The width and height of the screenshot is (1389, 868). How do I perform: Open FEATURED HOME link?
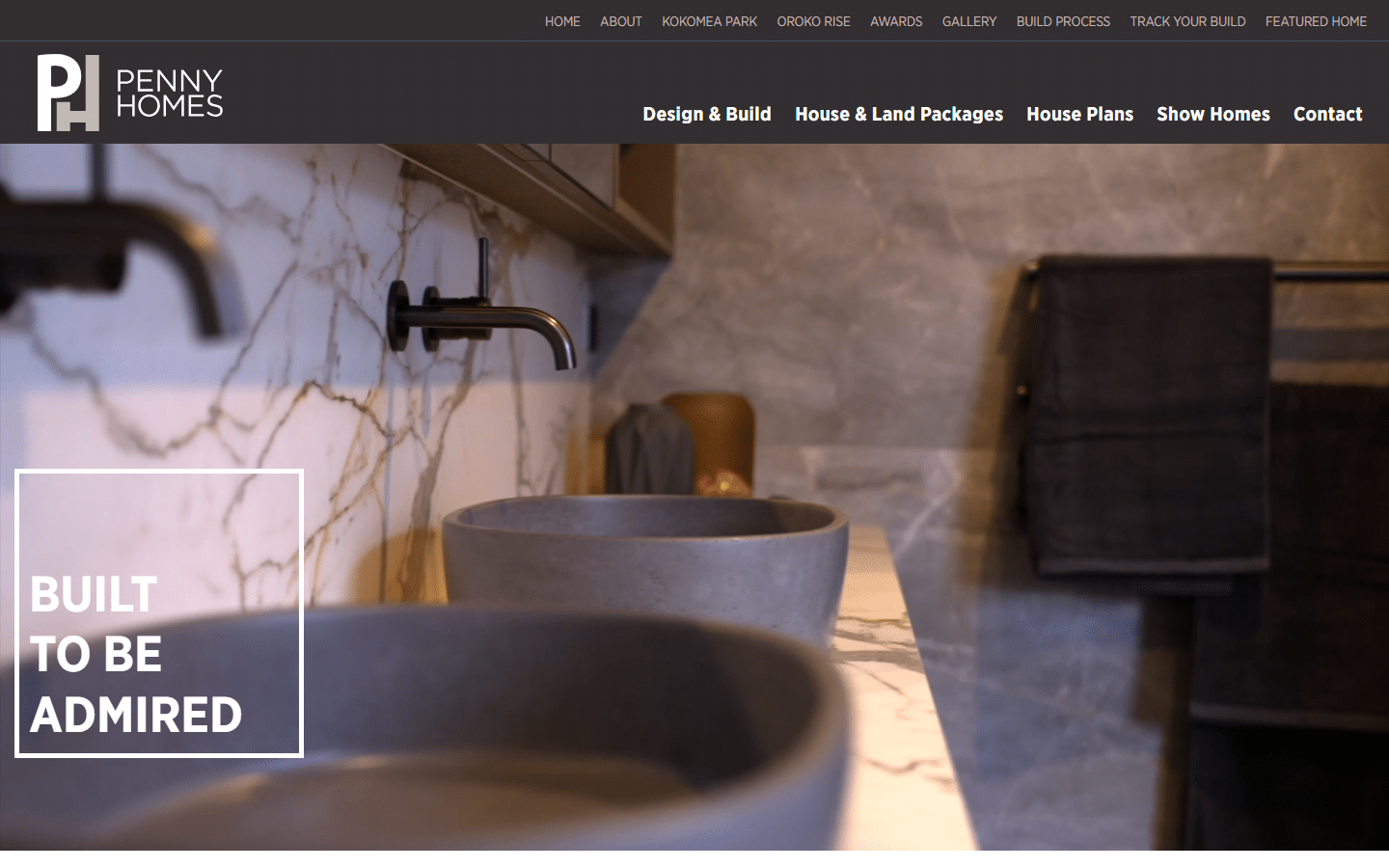click(1316, 21)
